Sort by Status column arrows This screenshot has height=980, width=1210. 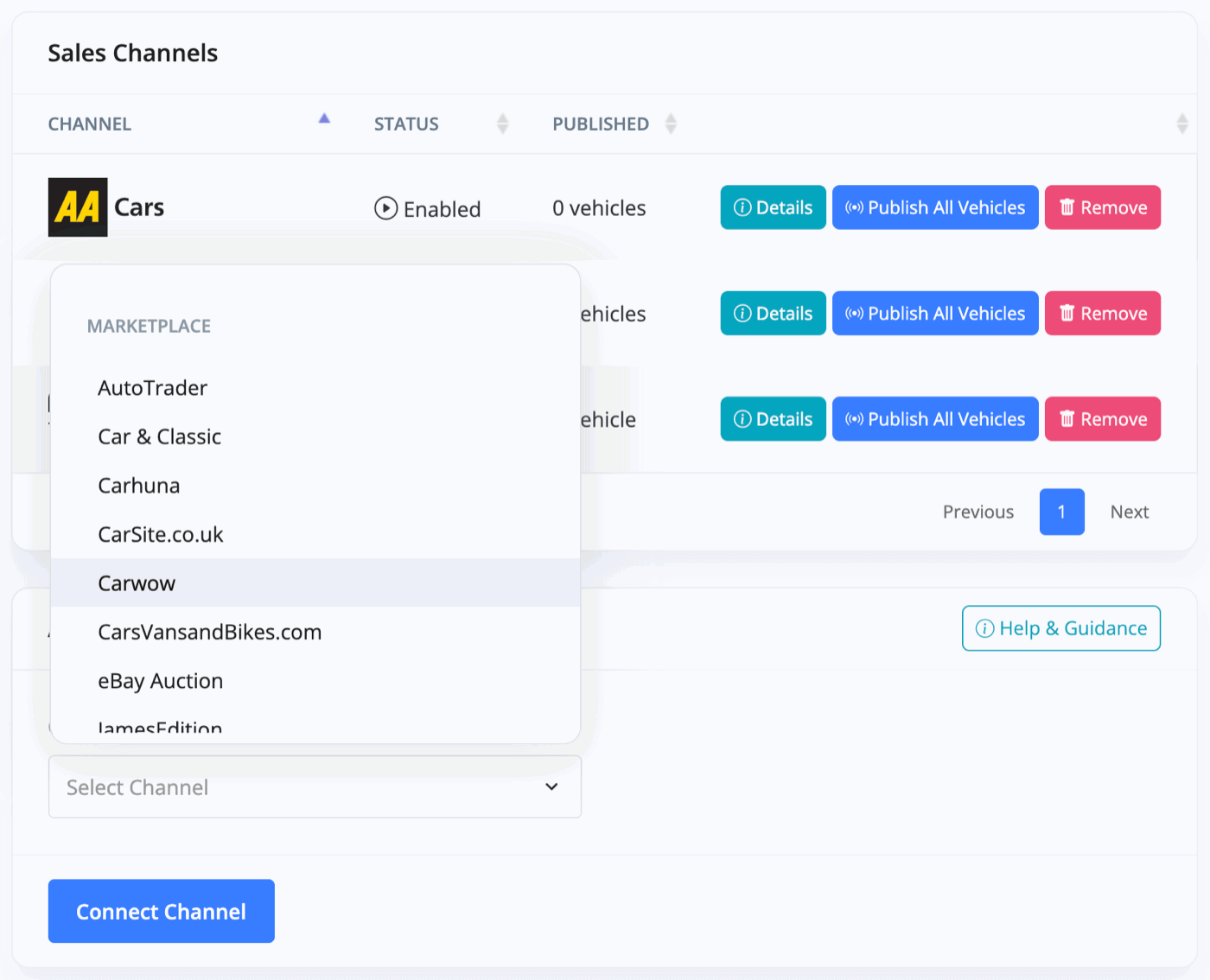(x=502, y=124)
